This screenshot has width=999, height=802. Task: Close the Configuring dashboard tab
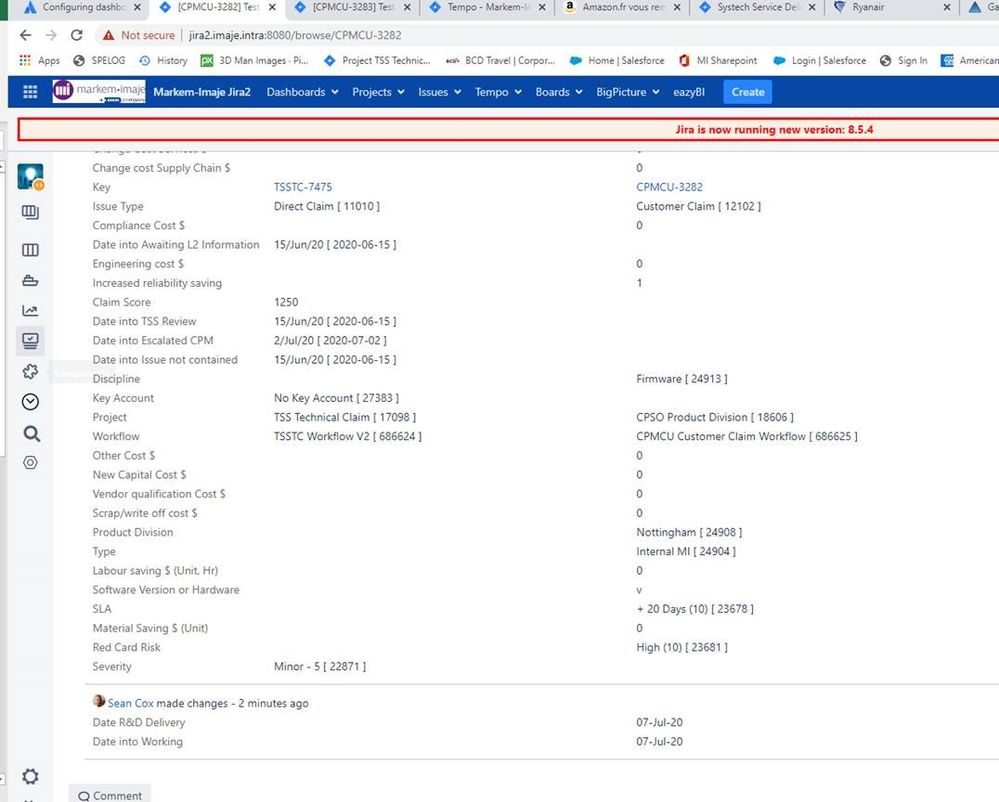[x=137, y=8]
